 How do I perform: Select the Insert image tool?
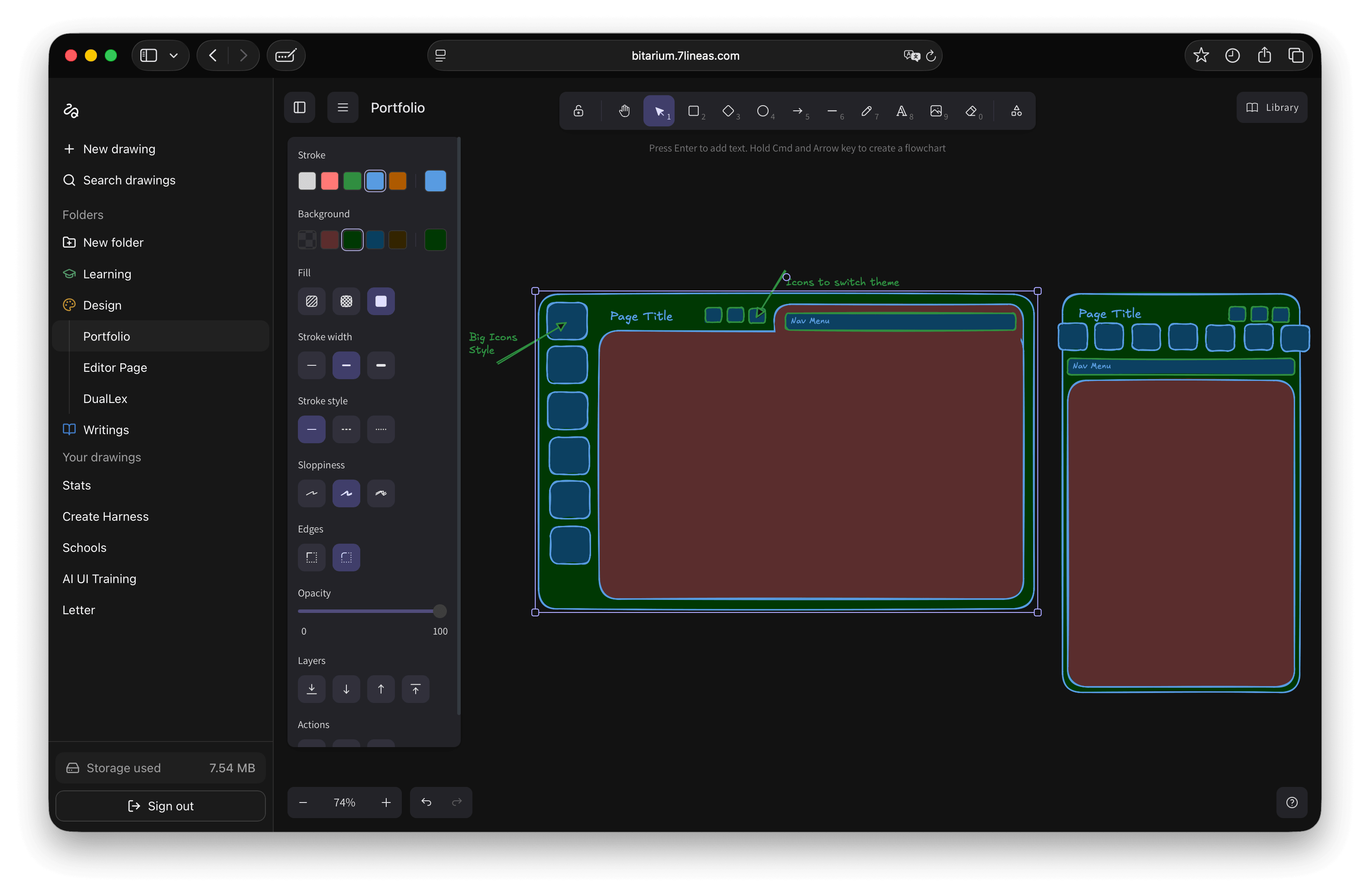[937, 110]
